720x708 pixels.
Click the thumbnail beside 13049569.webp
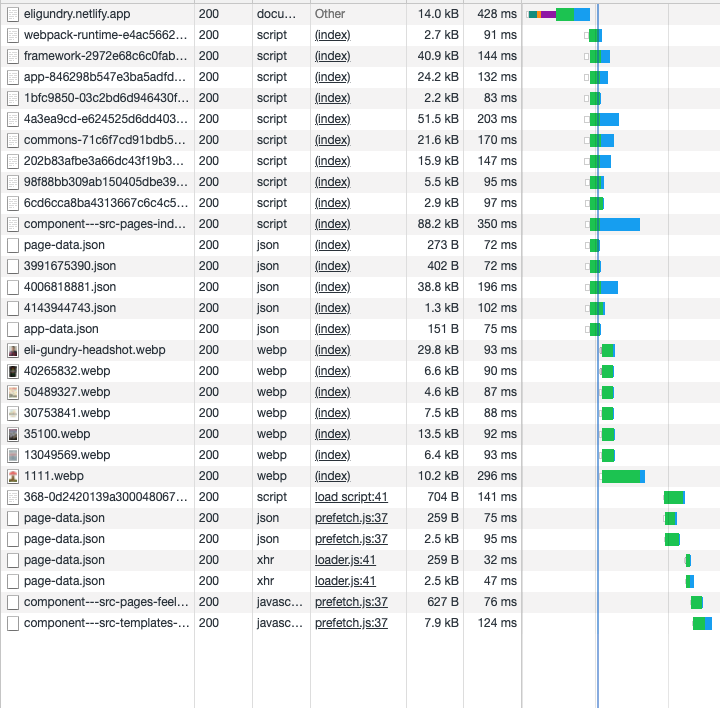(13, 455)
